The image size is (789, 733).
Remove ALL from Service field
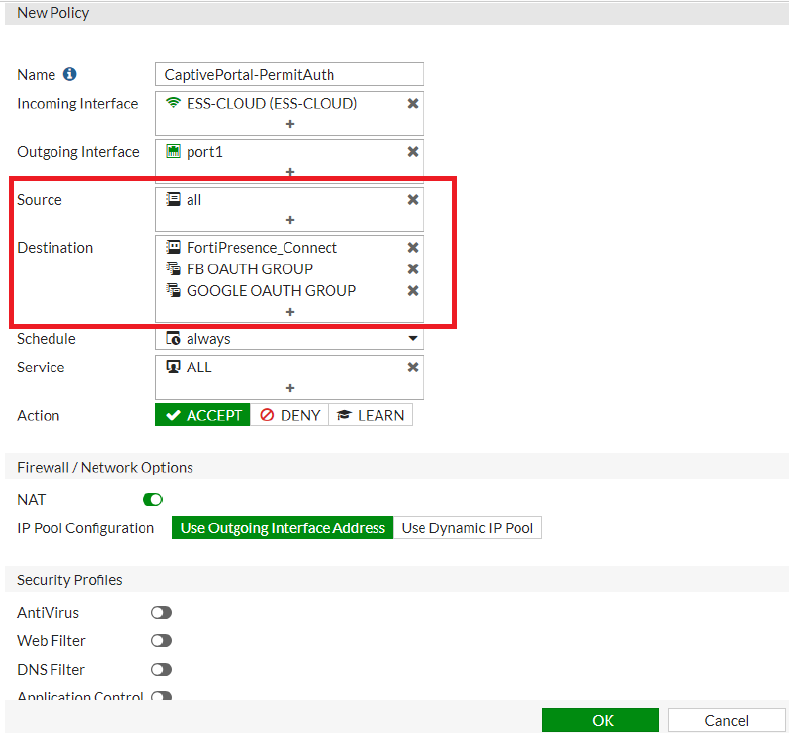(x=412, y=367)
